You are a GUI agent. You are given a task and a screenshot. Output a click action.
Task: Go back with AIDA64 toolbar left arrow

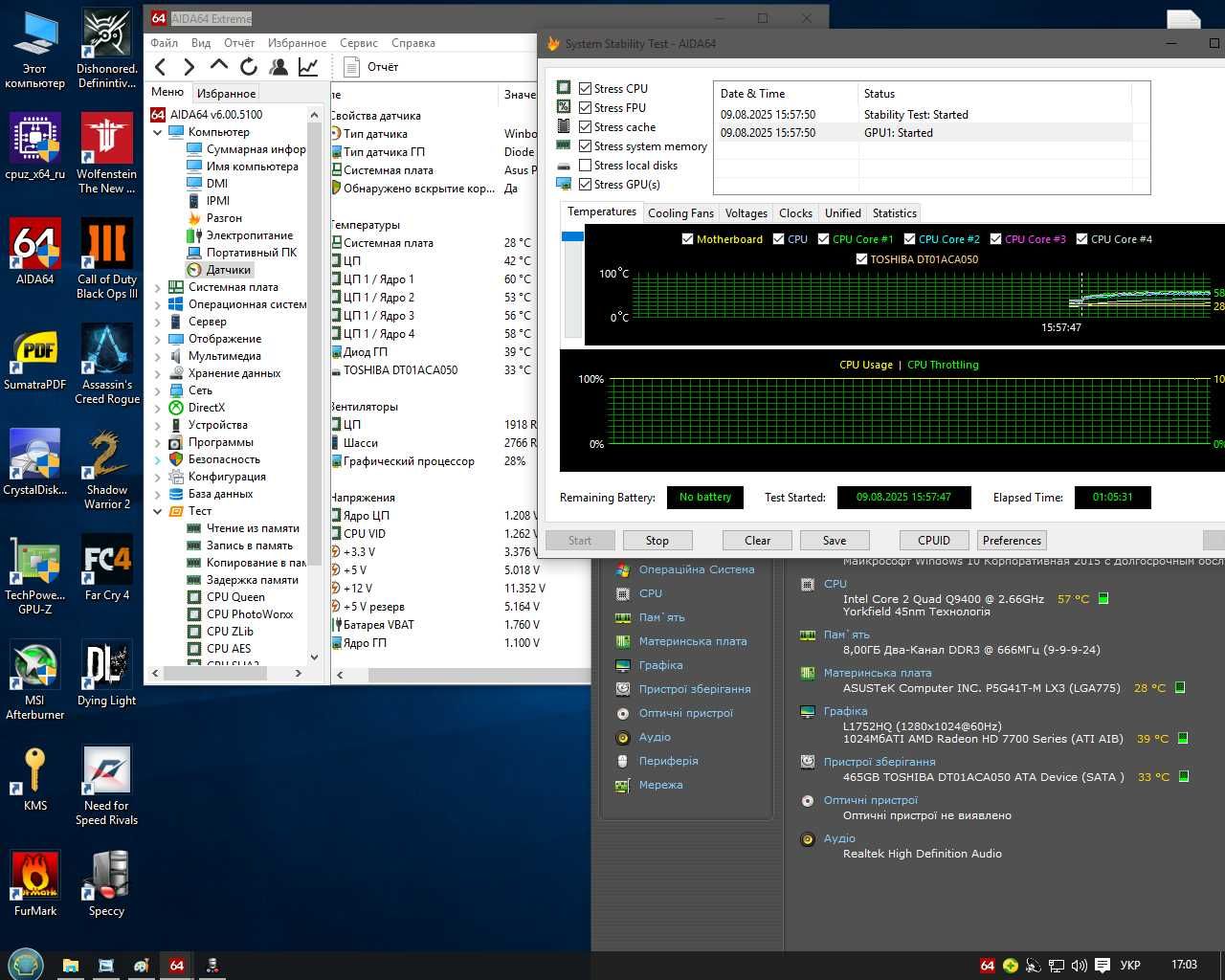tap(161, 66)
